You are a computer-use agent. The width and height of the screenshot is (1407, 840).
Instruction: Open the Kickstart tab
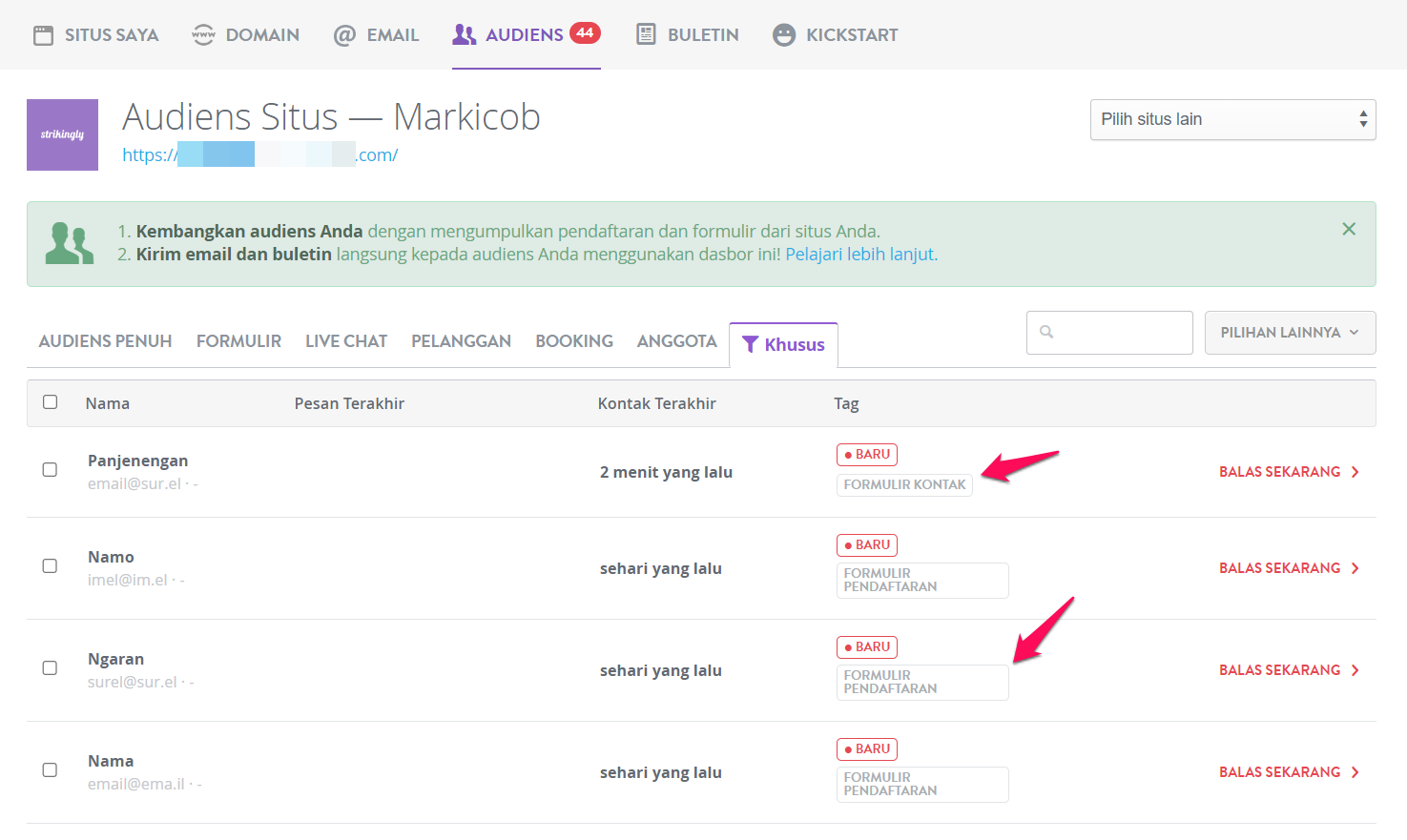click(835, 35)
